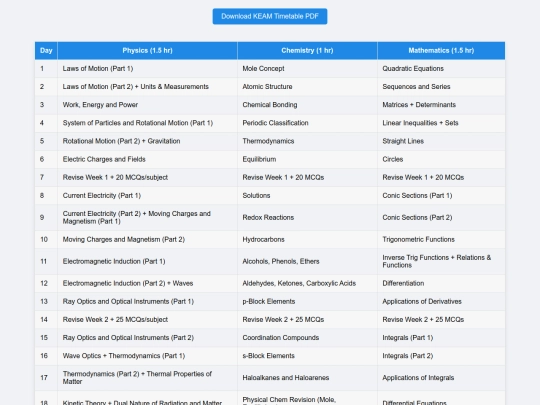Select 'Revise Week 2 + 25 MCQs/subject'
Viewport: 540px width, 405px height.
point(147,320)
